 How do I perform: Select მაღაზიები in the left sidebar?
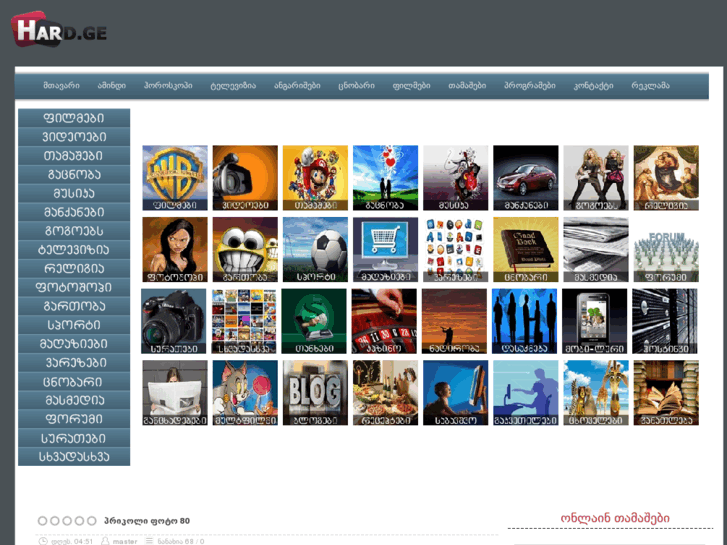74,344
